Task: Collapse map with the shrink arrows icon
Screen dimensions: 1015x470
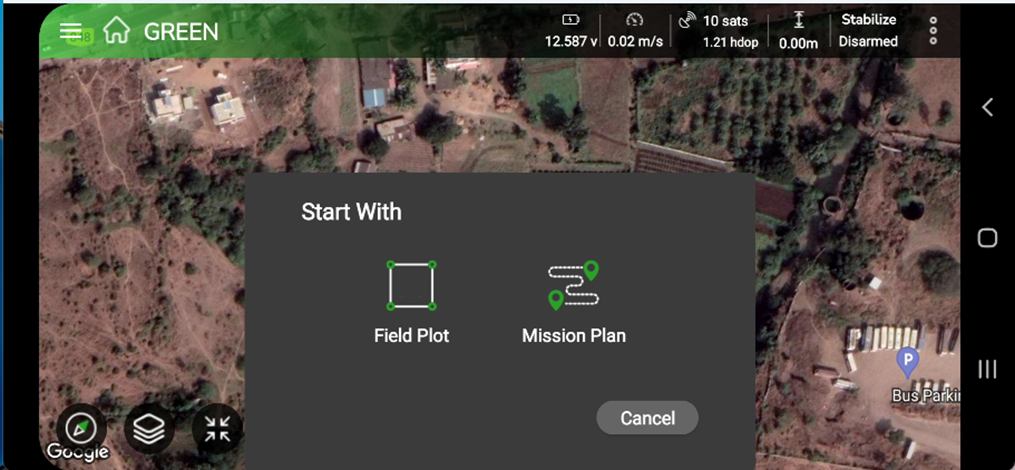Action: (218, 428)
